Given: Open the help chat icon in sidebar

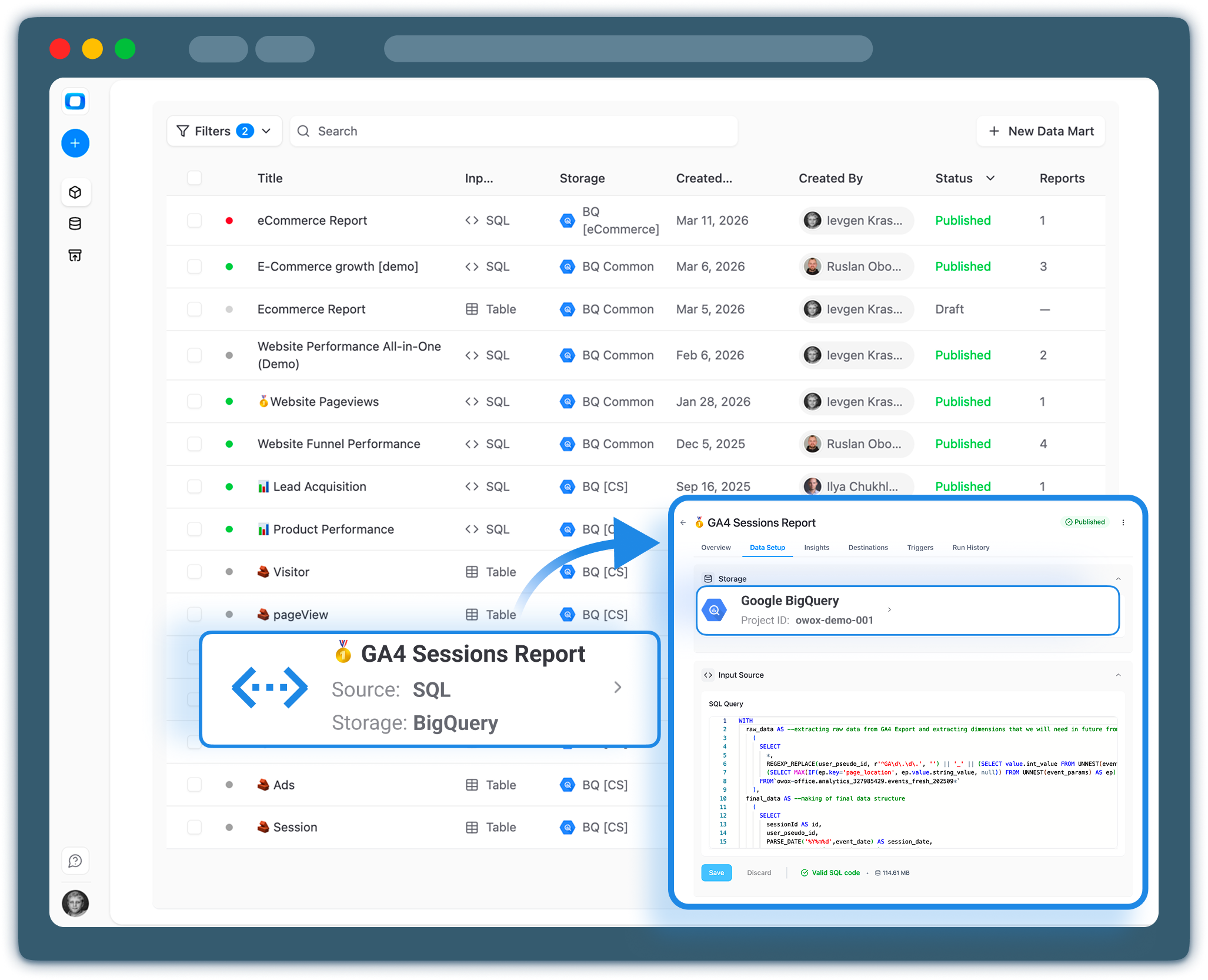Looking at the screenshot, I should pos(75,861).
